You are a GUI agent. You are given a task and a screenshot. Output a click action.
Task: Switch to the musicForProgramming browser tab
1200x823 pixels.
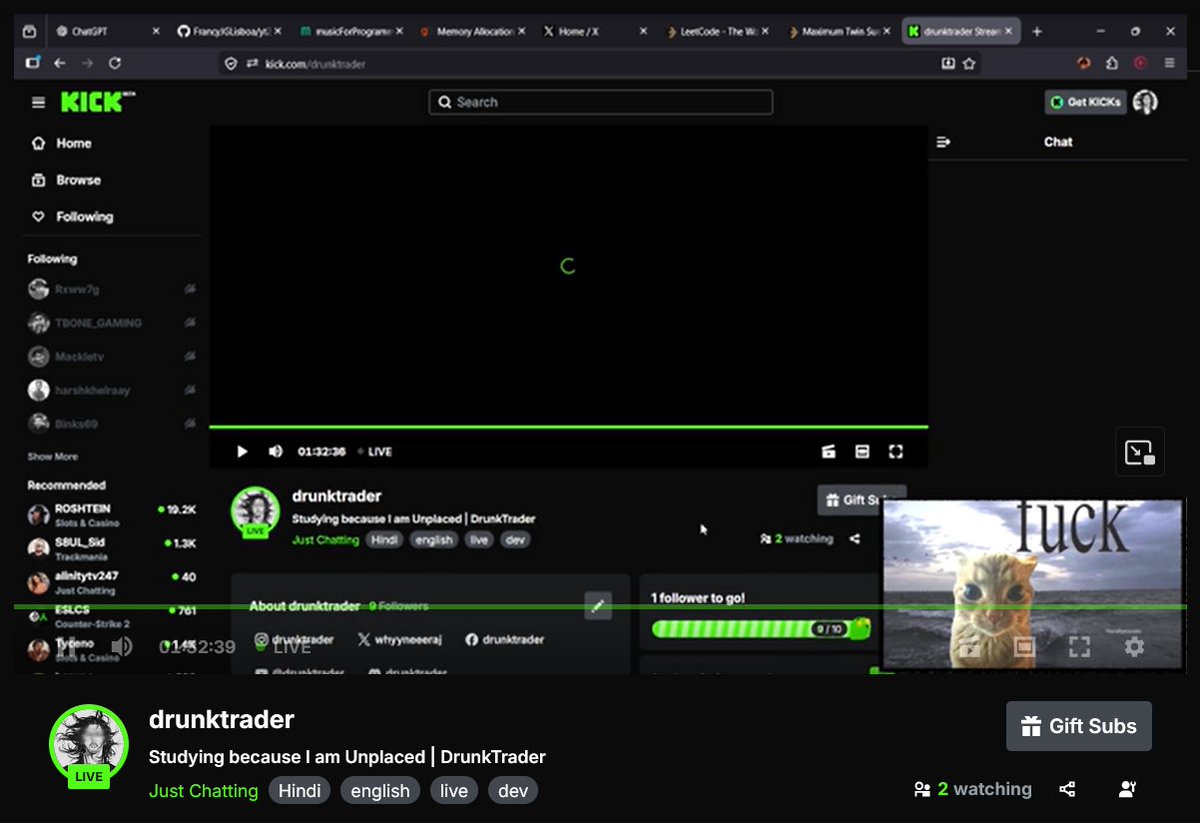[350, 32]
